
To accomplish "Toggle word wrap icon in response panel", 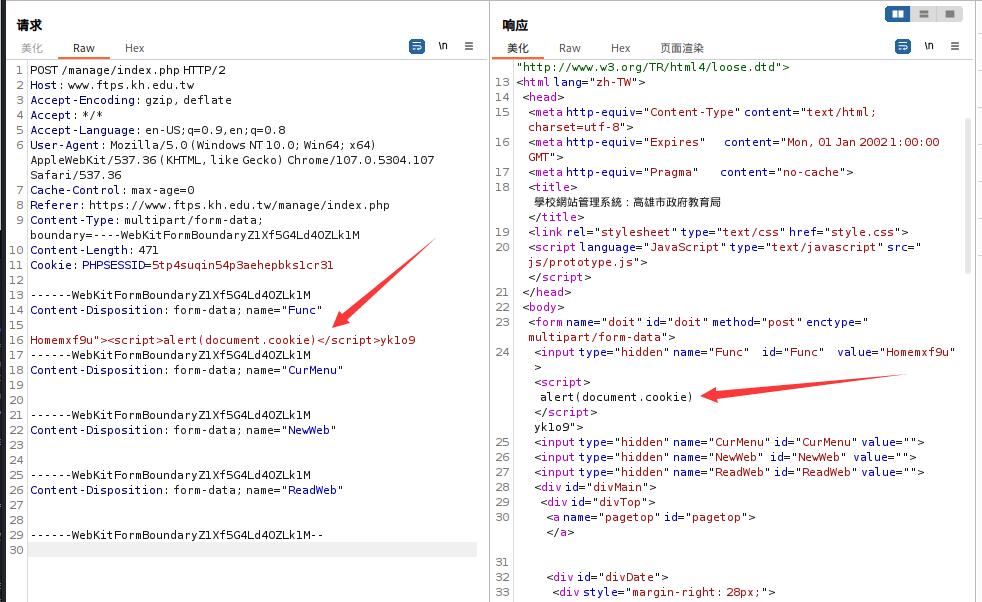I will point(902,46).
